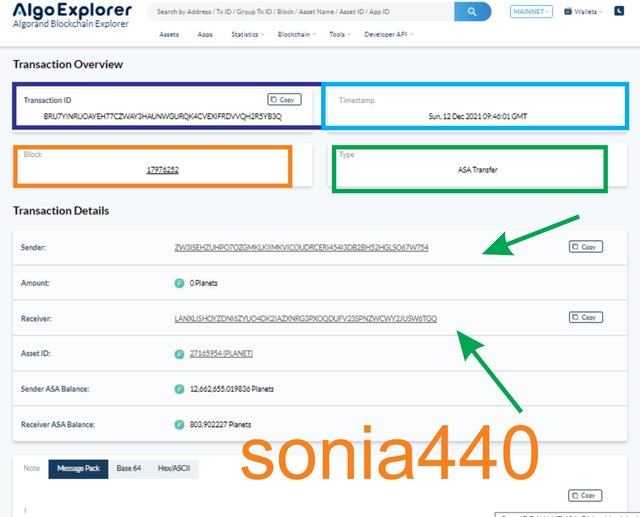The width and height of the screenshot is (640, 517).
Task: Open the Sender address link
Action: 301,247
